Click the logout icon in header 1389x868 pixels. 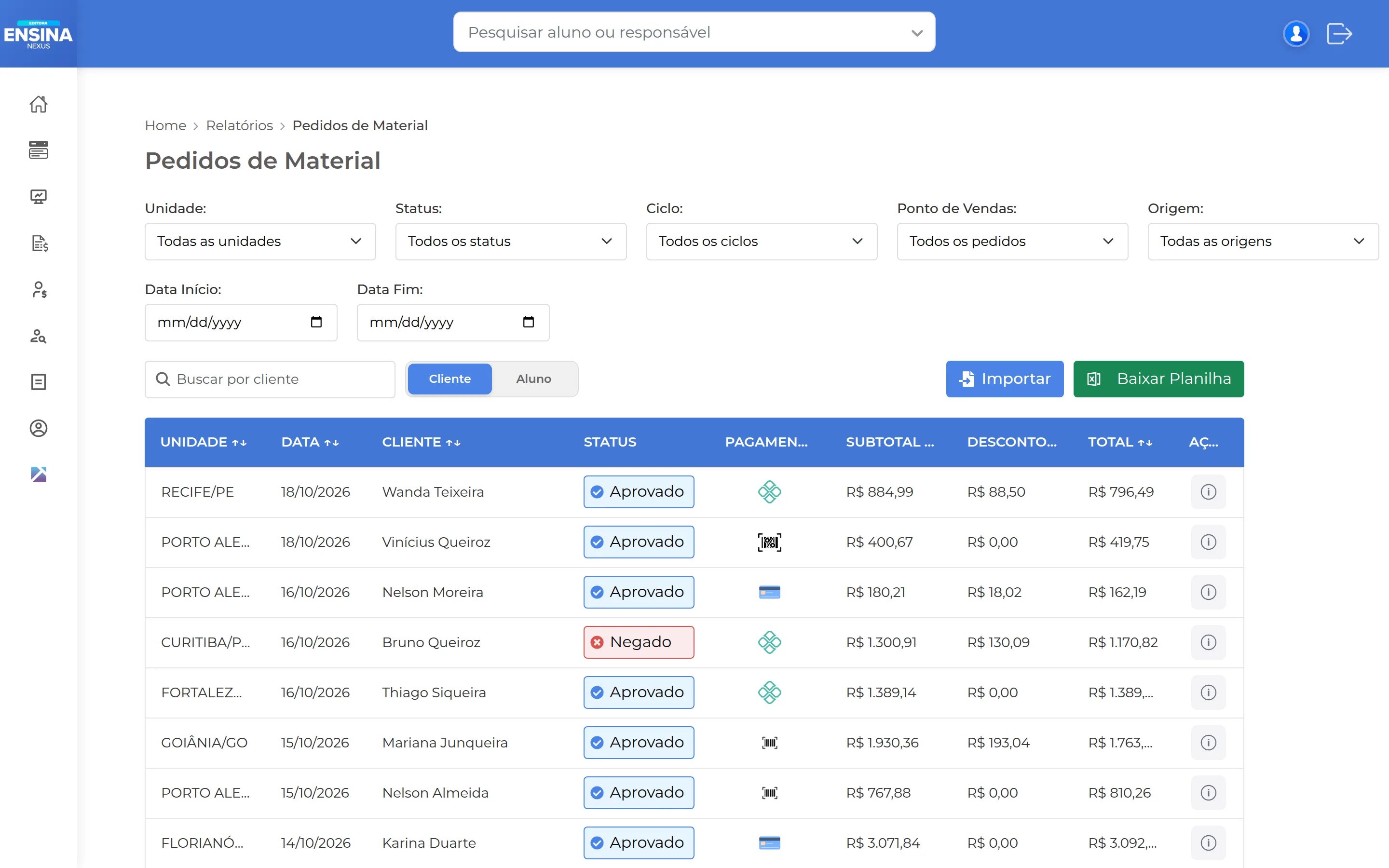point(1340,33)
